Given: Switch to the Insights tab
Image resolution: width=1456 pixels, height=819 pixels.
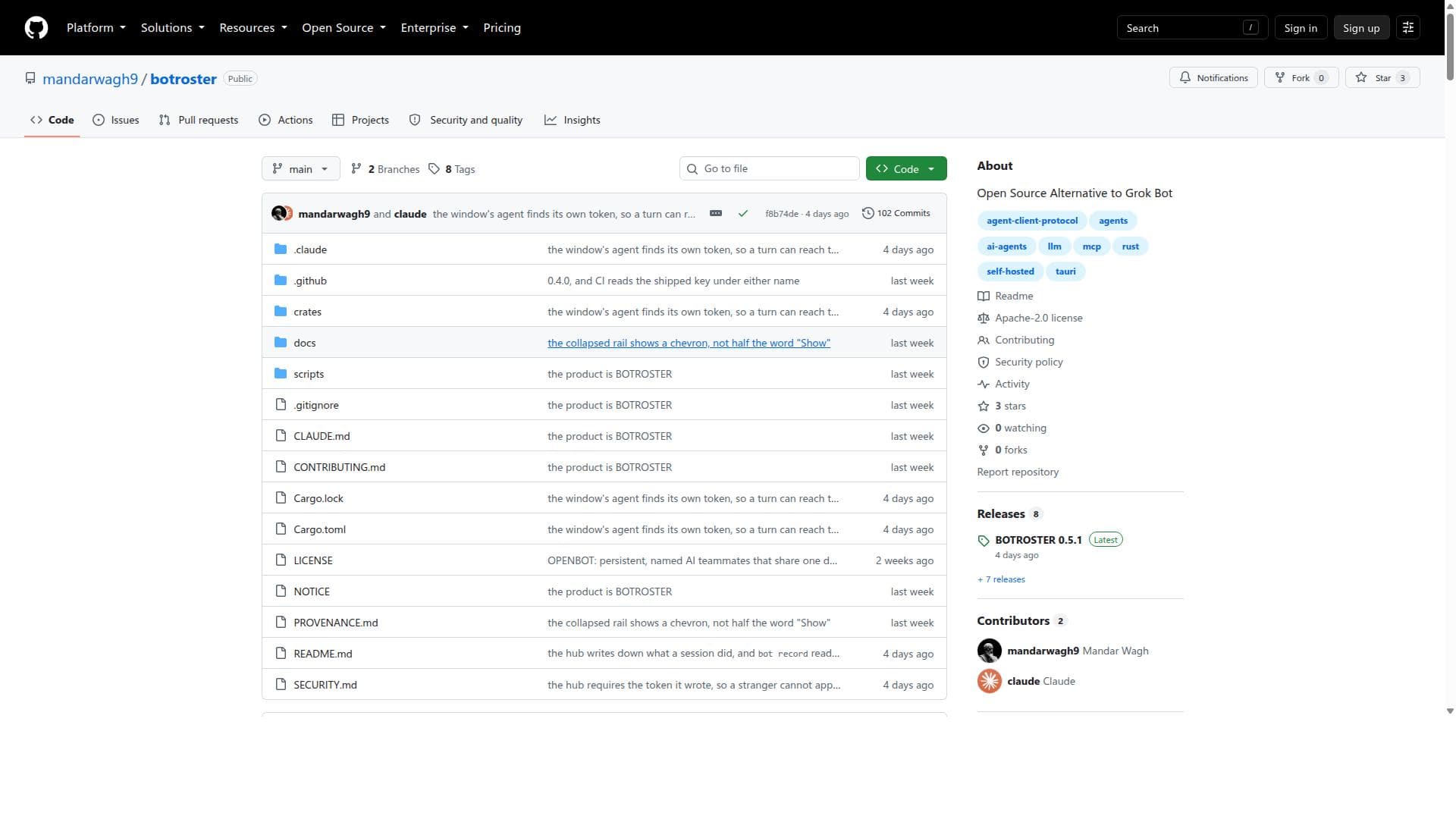Looking at the screenshot, I should 573,120.
